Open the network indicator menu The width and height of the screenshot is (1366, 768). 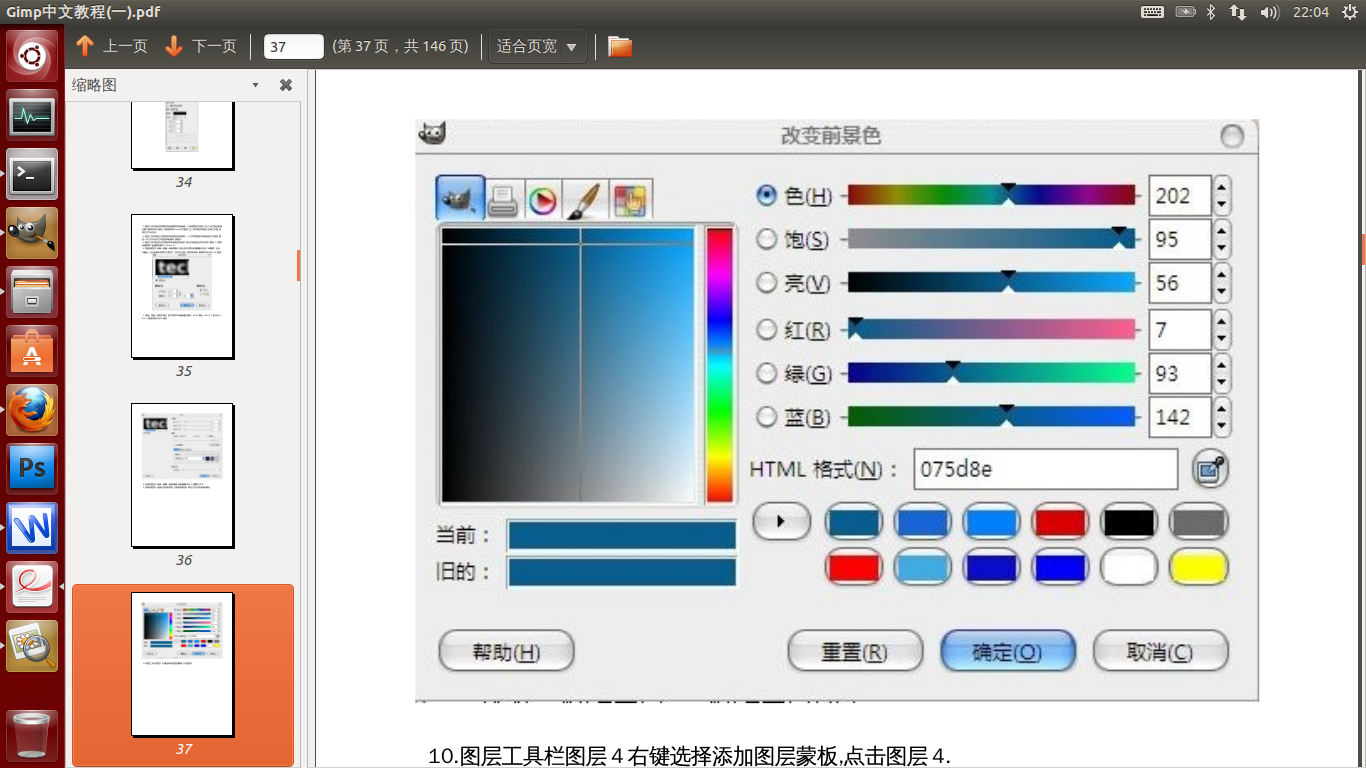point(1238,12)
